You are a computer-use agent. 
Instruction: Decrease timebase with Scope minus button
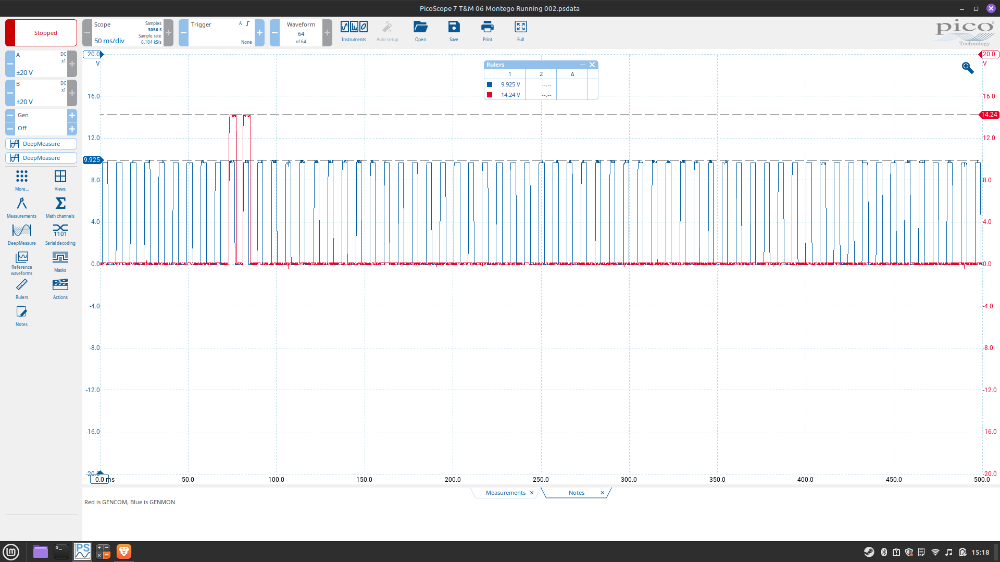click(87, 33)
